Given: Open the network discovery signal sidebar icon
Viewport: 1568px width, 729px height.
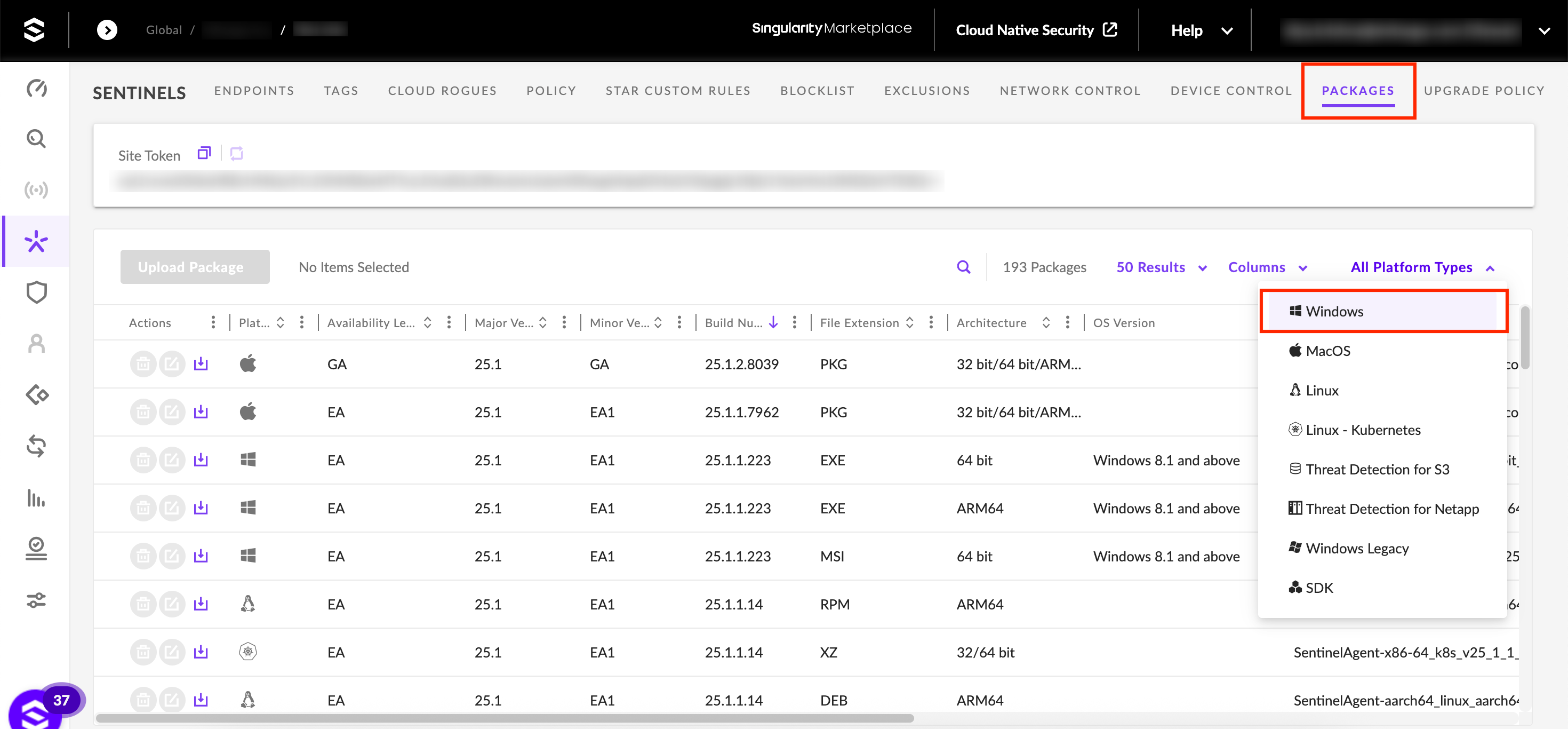Looking at the screenshot, I should click(36, 190).
